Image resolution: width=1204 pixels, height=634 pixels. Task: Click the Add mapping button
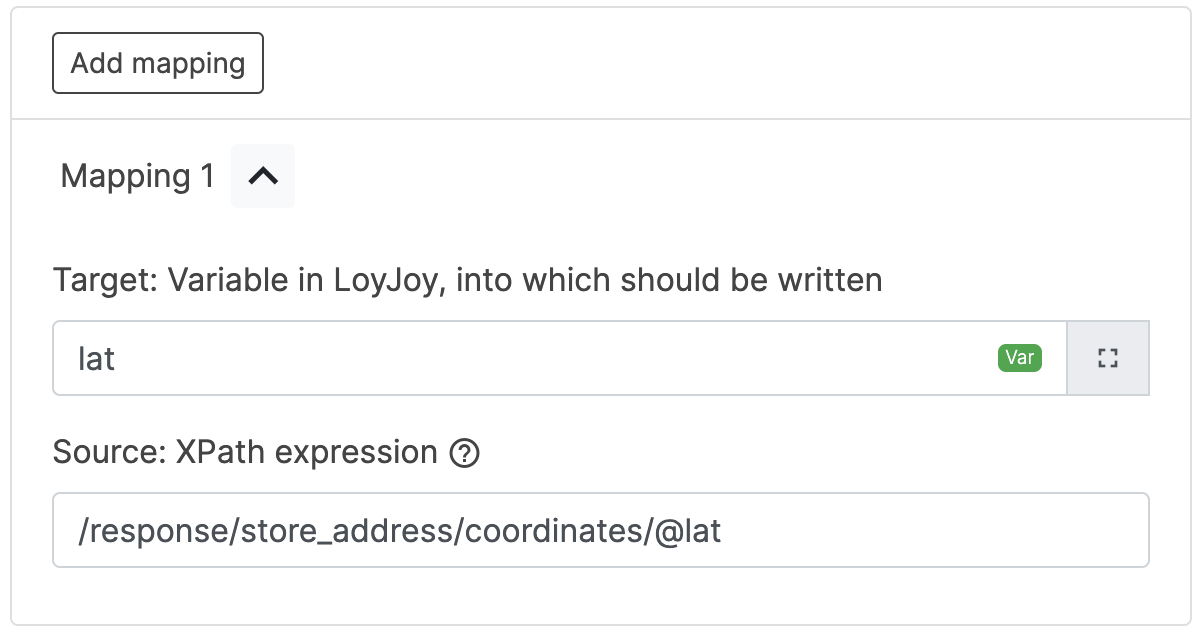(x=158, y=63)
